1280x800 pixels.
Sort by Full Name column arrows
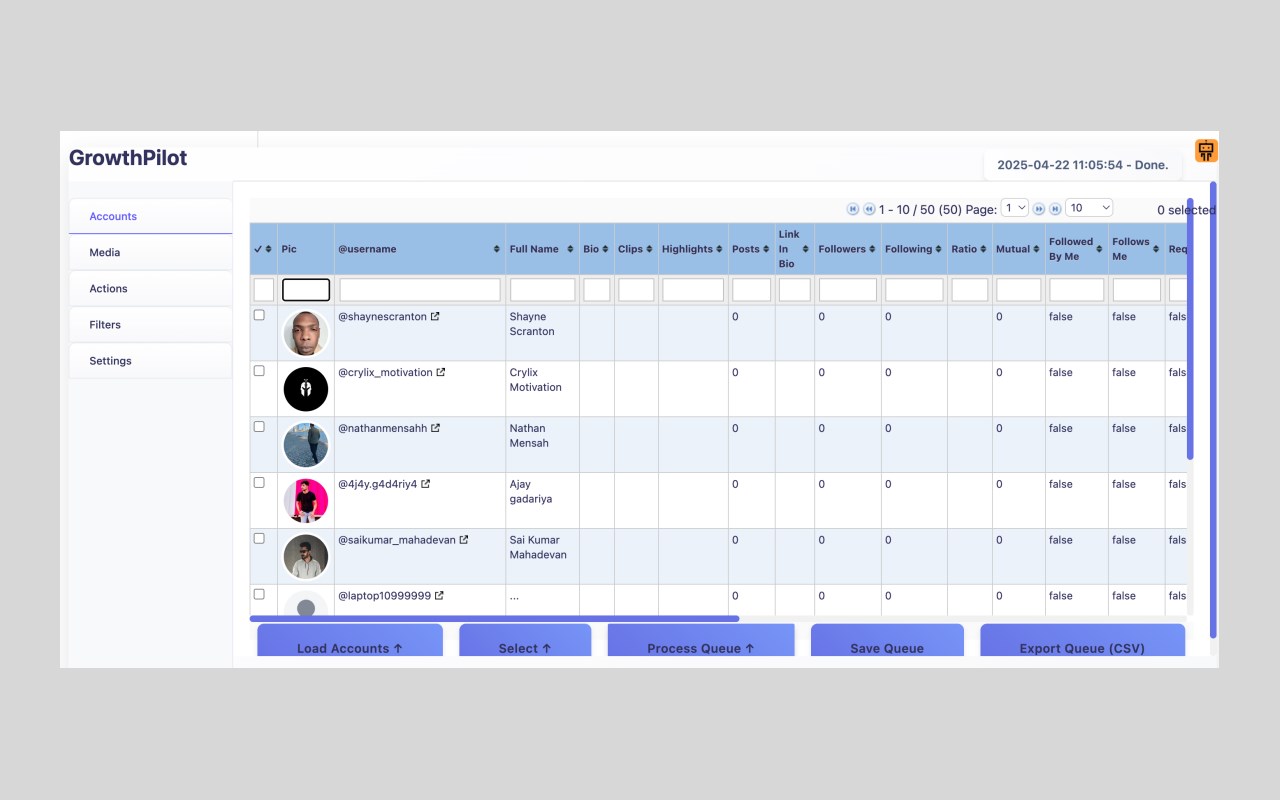coord(570,249)
